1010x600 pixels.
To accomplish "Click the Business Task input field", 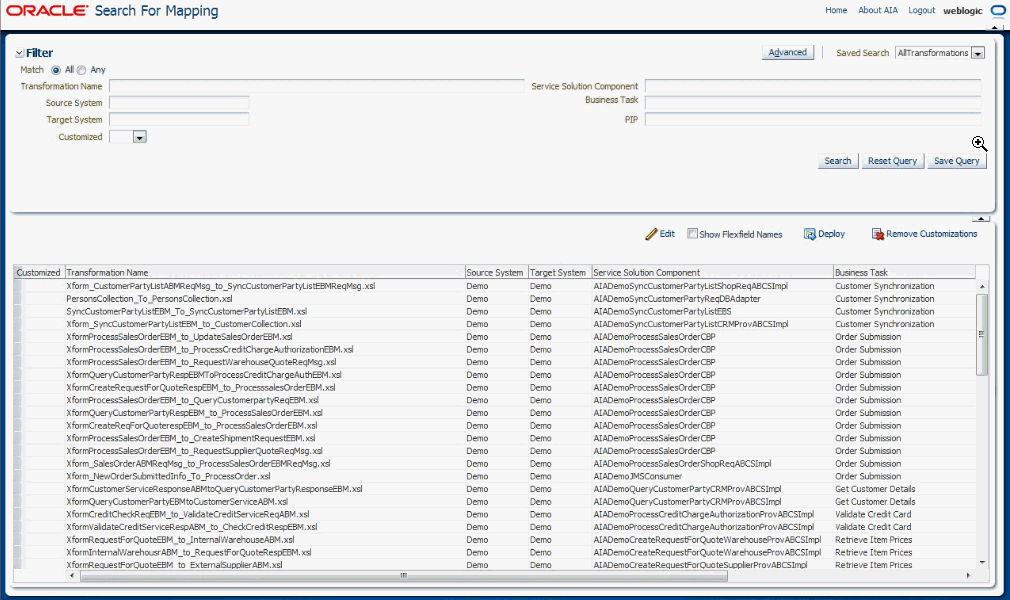I will (813, 103).
